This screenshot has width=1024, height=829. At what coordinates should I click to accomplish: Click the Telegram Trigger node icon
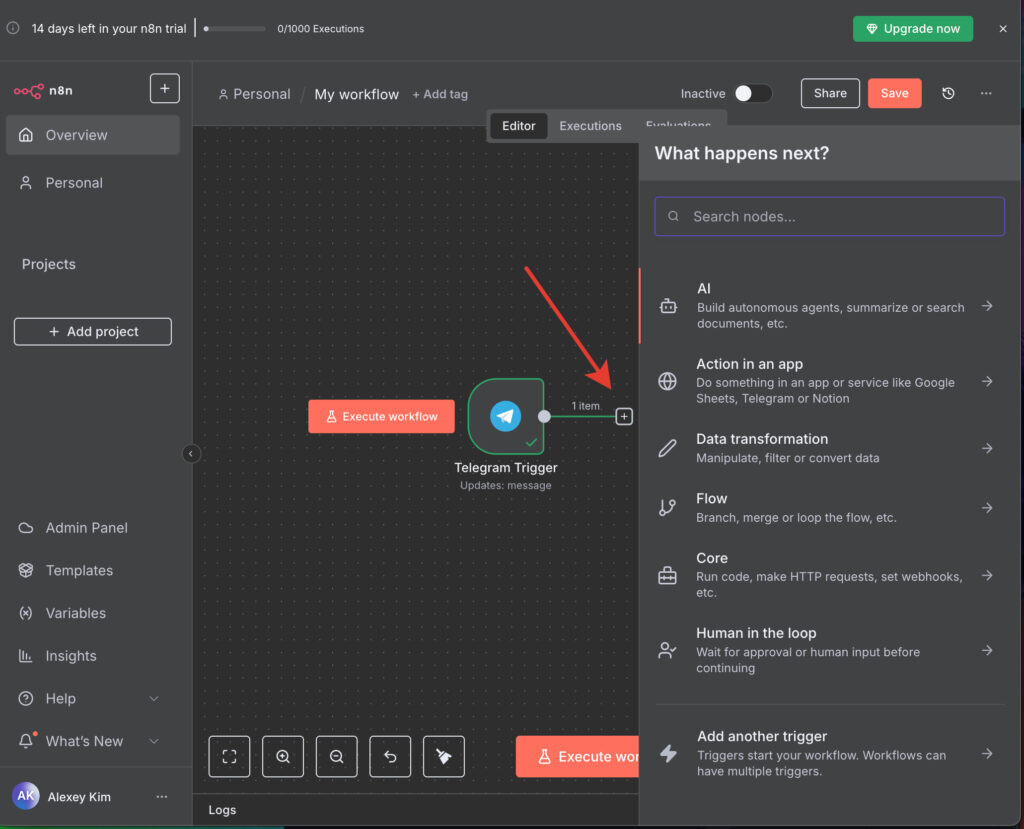pos(505,416)
